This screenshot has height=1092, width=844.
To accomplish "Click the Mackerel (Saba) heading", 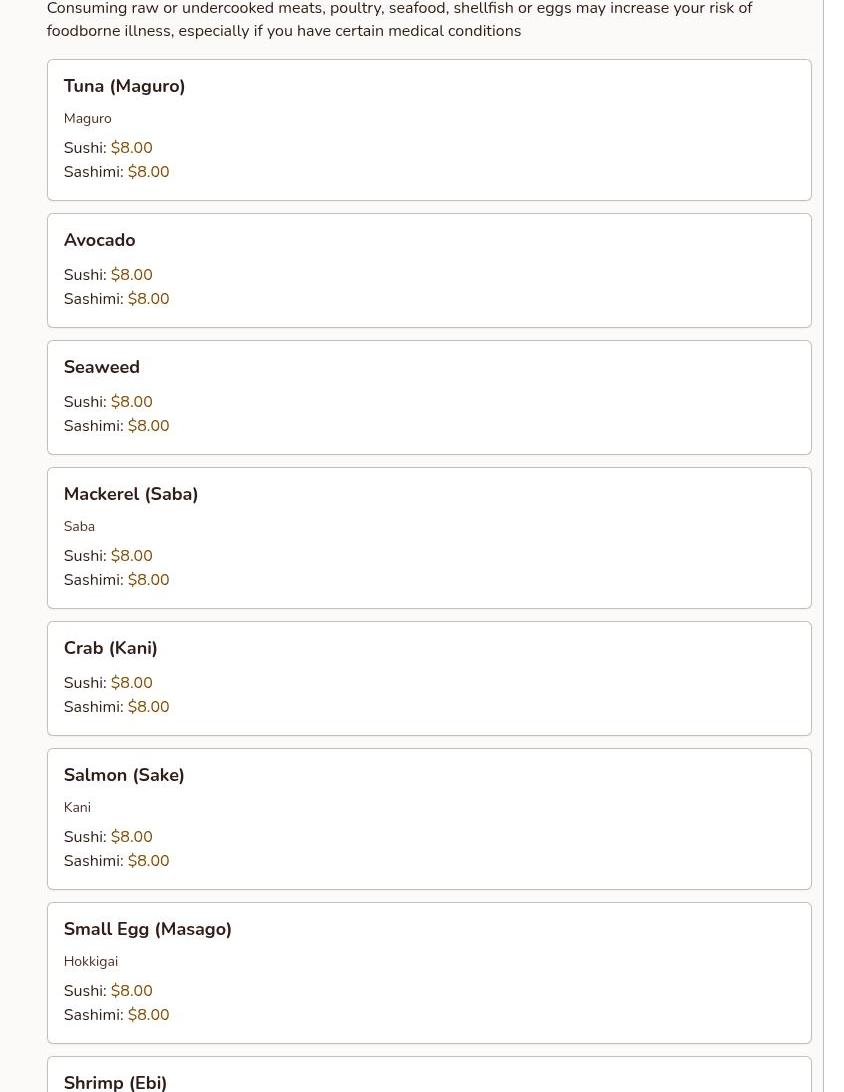I will [130, 494].
